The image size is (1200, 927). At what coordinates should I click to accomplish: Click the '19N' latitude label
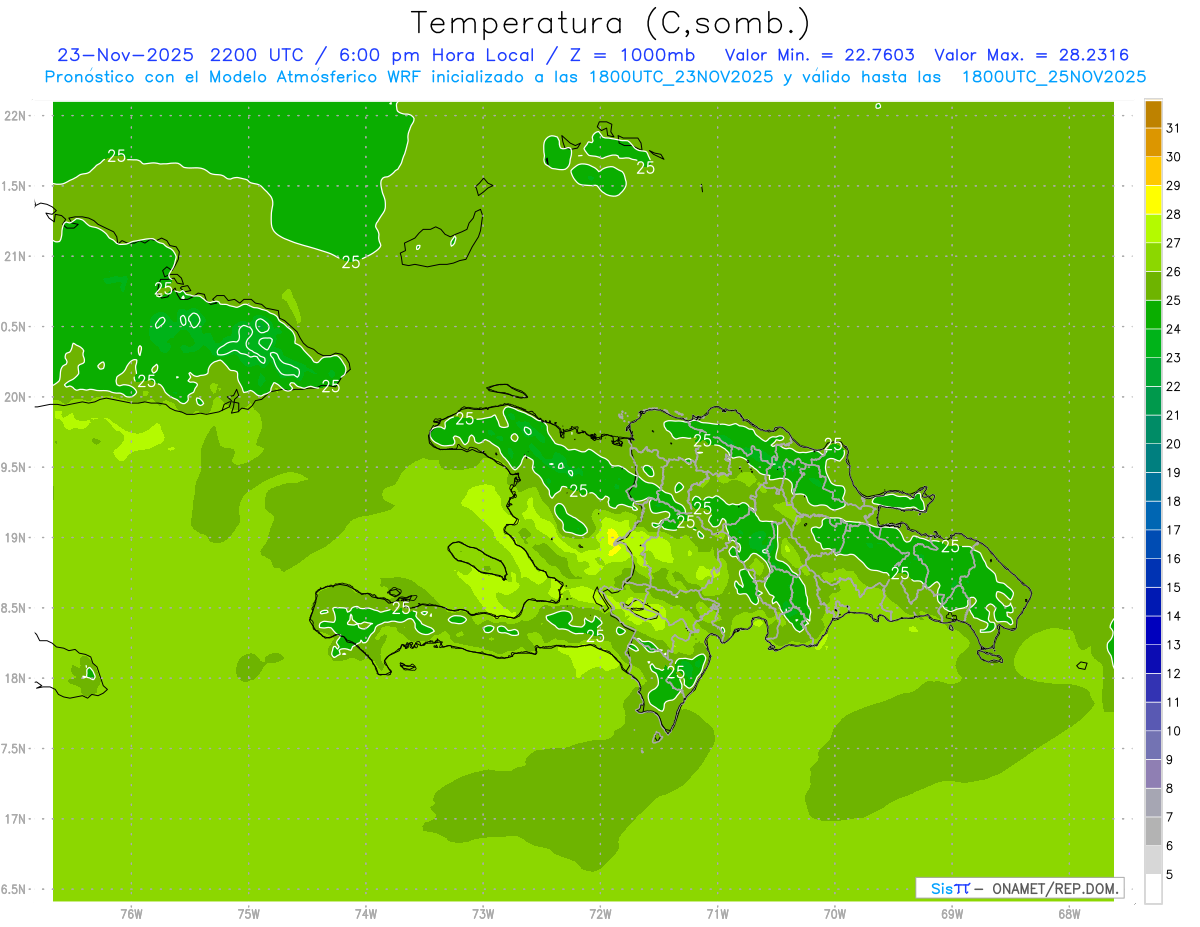coord(16,538)
